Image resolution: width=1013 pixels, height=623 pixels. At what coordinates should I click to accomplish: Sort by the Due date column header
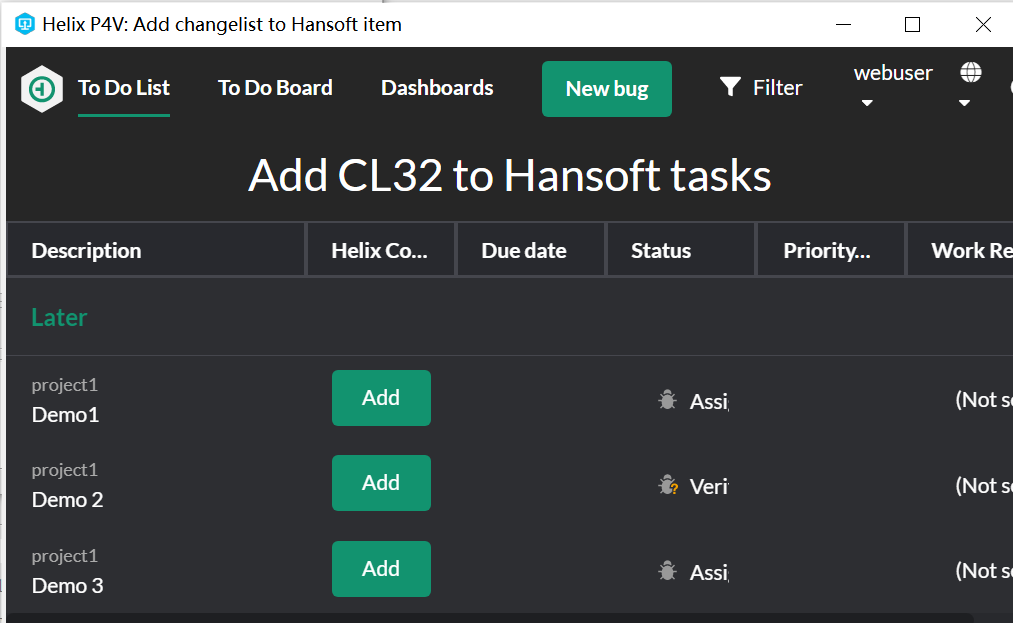coord(524,250)
